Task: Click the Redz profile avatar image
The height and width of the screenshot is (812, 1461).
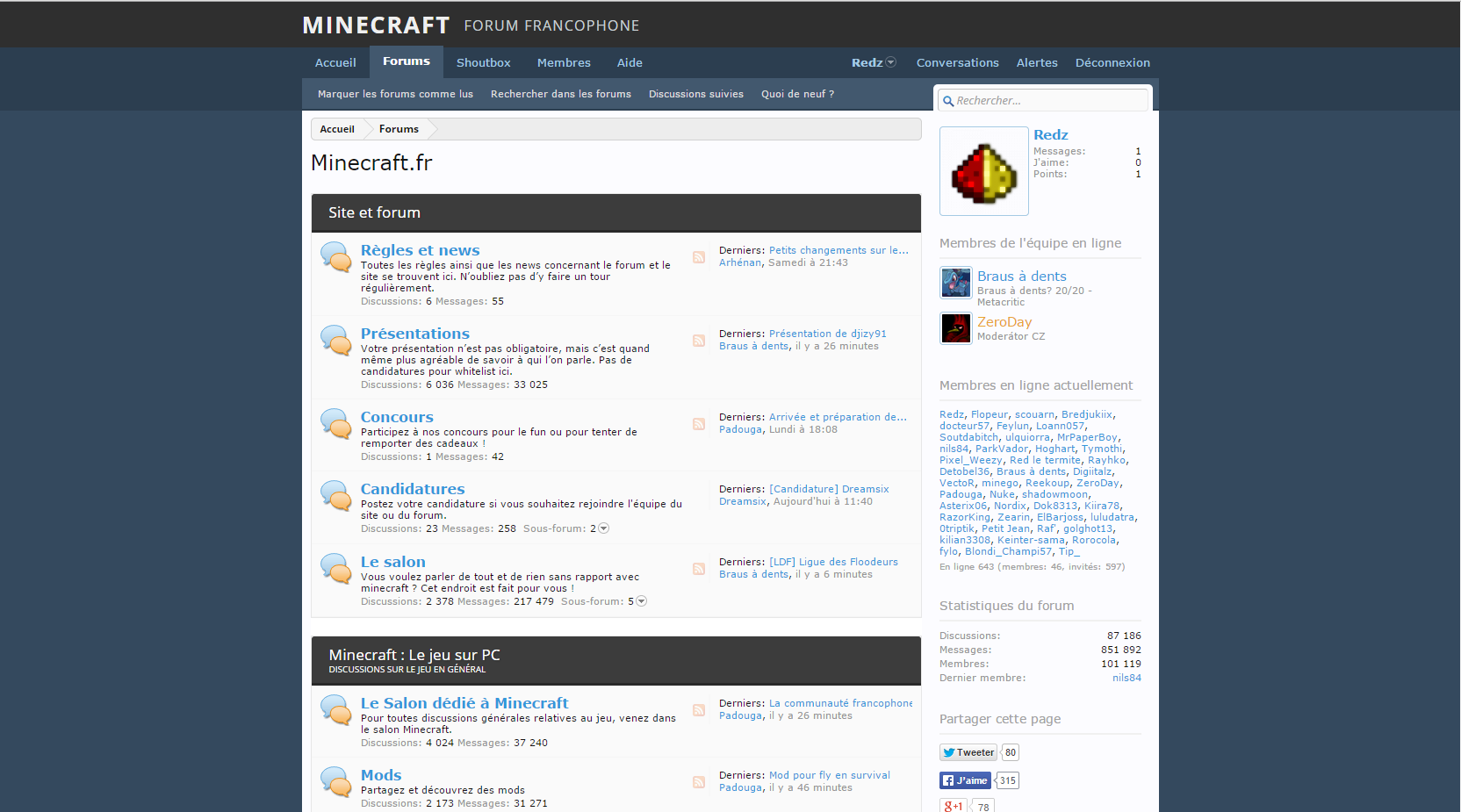Action: click(x=984, y=171)
